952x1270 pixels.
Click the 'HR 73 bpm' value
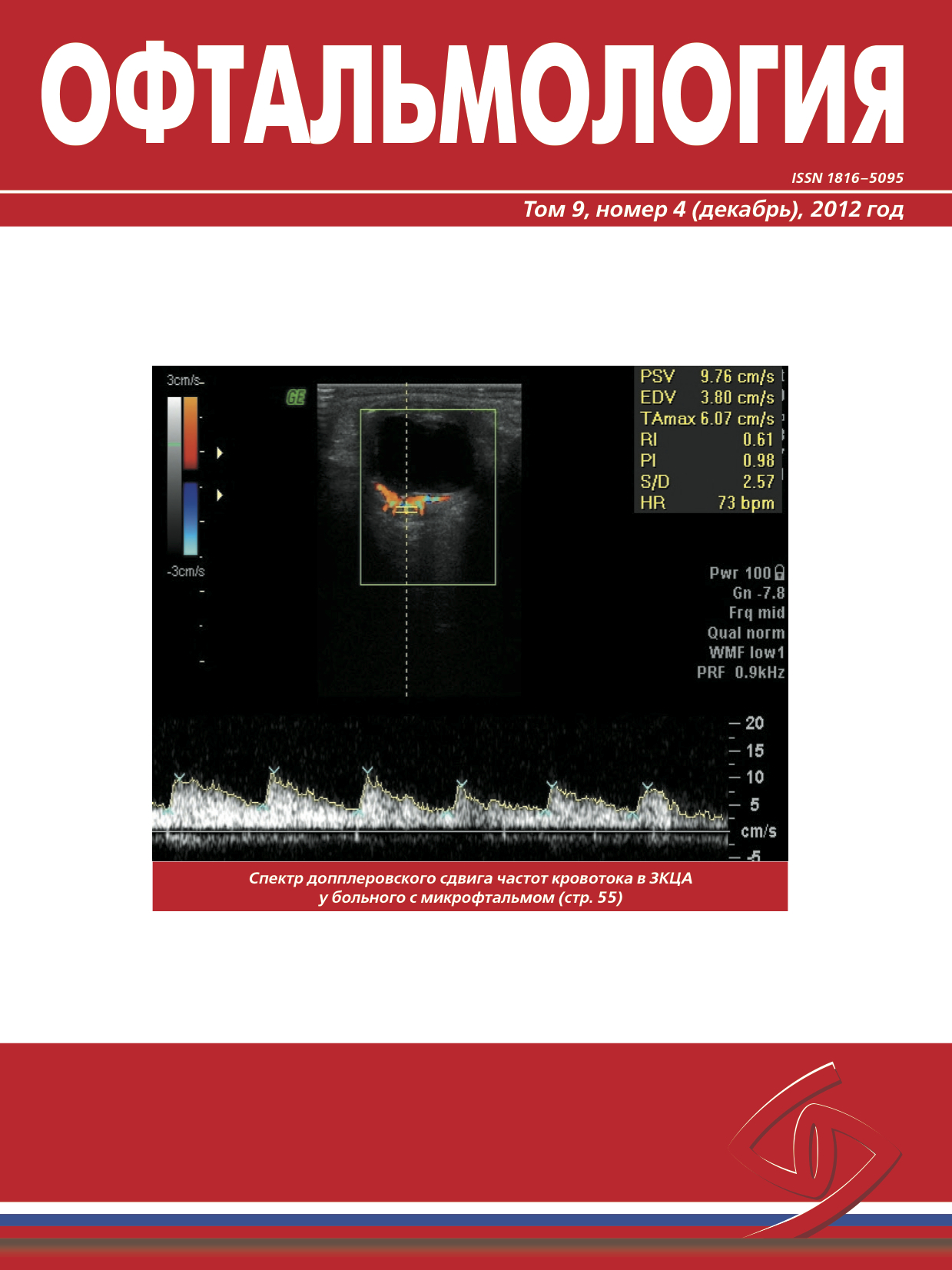[x=707, y=502]
